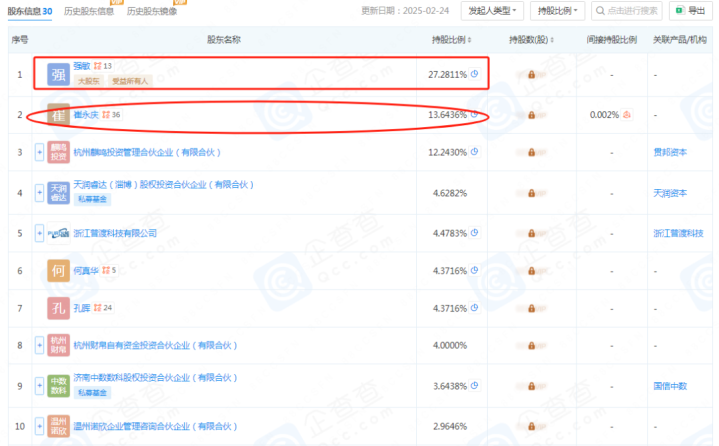Click history clock icon beside 4.4783%
This screenshot has width=719, height=446.
coord(475,233)
